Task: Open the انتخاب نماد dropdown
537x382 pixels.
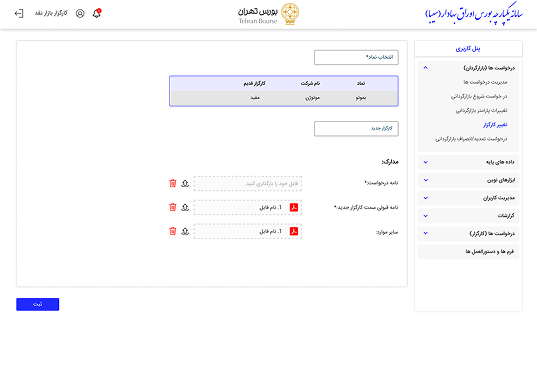Action: (x=356, y=57)
